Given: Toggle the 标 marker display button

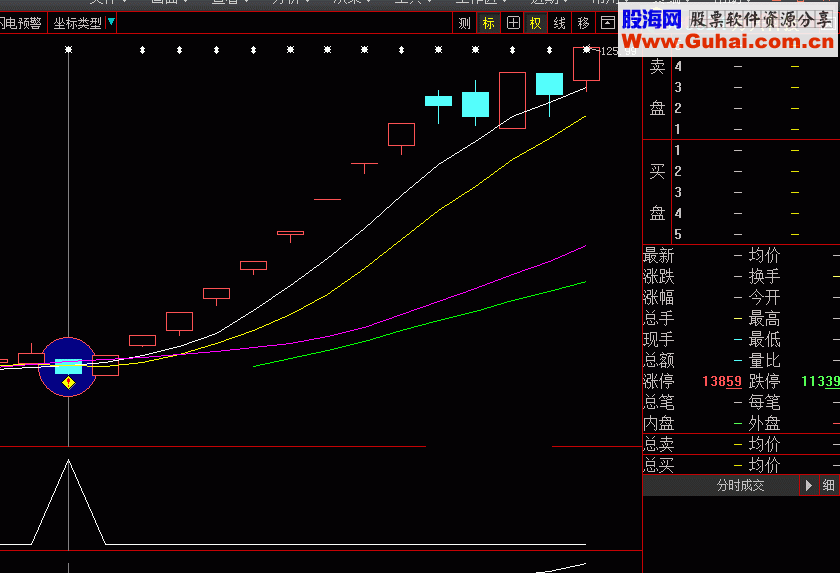Looking at the screenshot, I should pyautogui.click(x=488, y=23).
